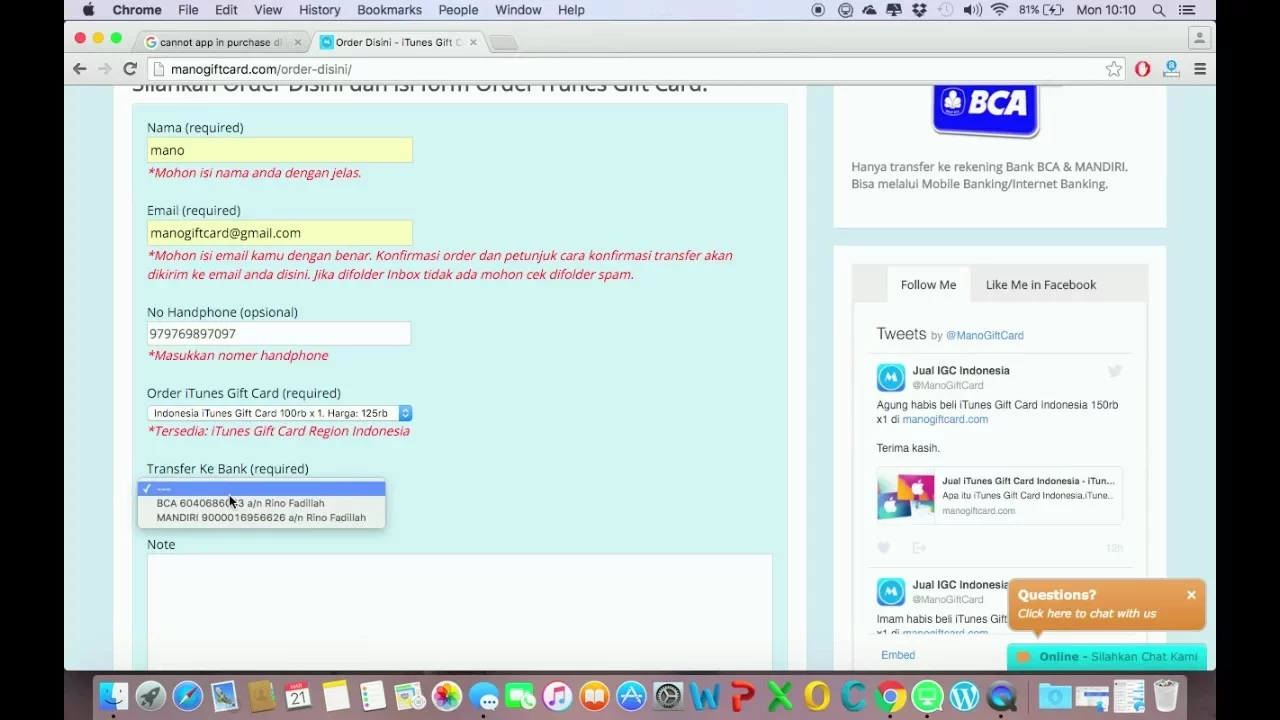Screen dimensions: 1280x720
Task: Open the @ManoGiftCard Twitter link
Action: [x=985, y=335]
